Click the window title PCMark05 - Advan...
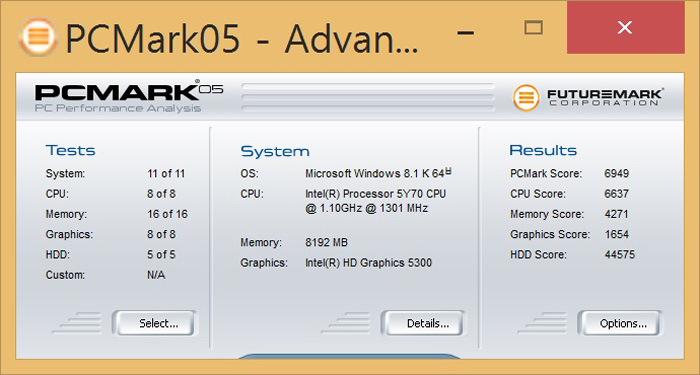Image resolution: width=700 pixels, height=375 pixels. click(x=242, y=38)
